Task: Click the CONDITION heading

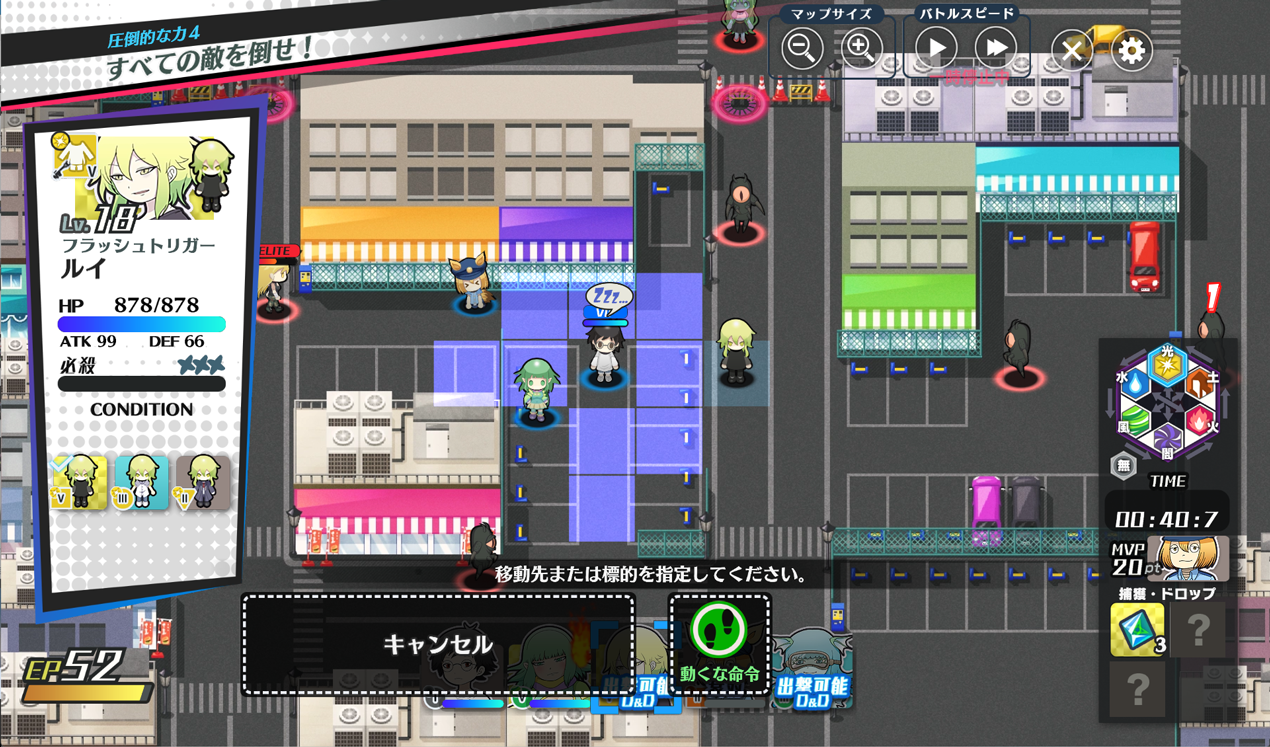Action: (141, 410)
